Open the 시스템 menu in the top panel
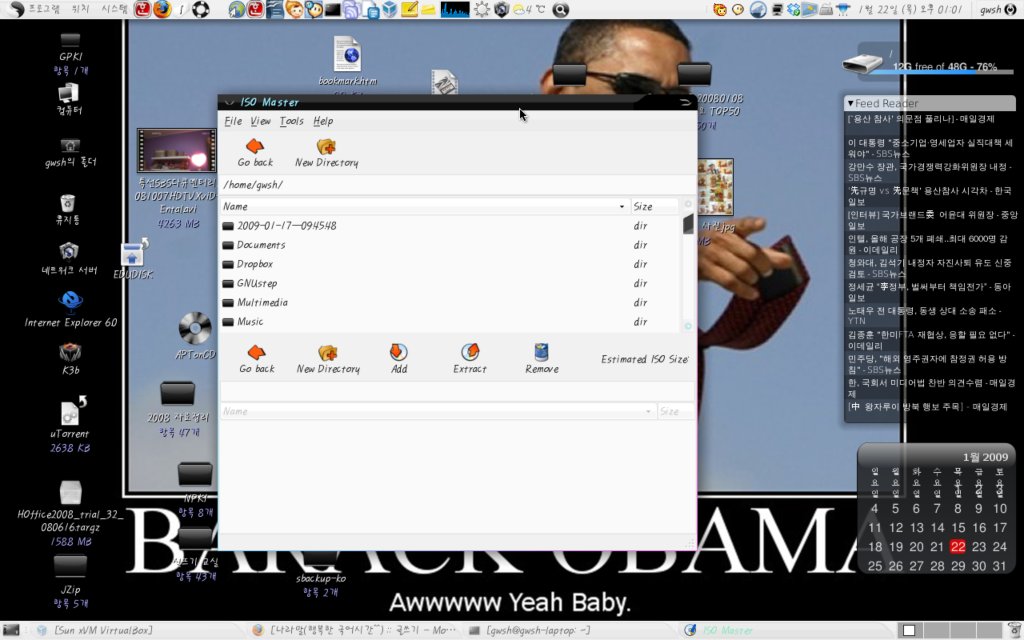 pos(115,9)
